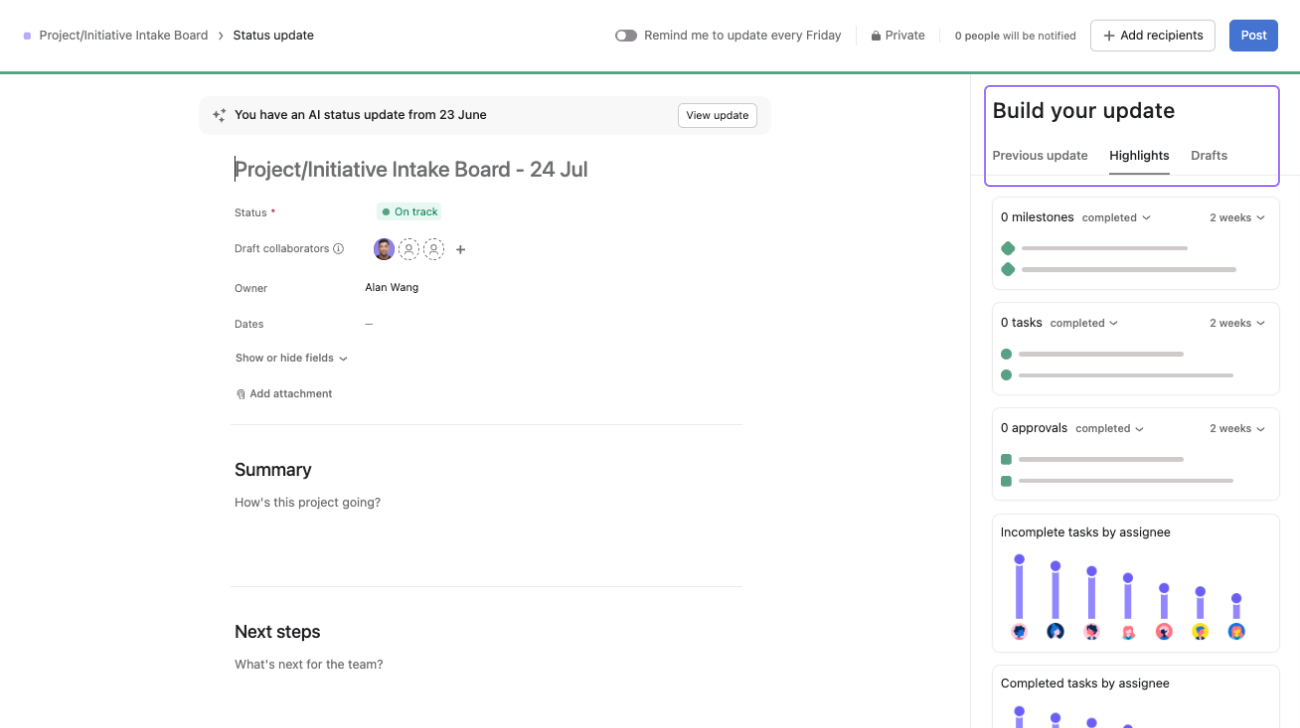
Task: Open milestones 2 weeks range dropdown
Action: (1237, 218)
